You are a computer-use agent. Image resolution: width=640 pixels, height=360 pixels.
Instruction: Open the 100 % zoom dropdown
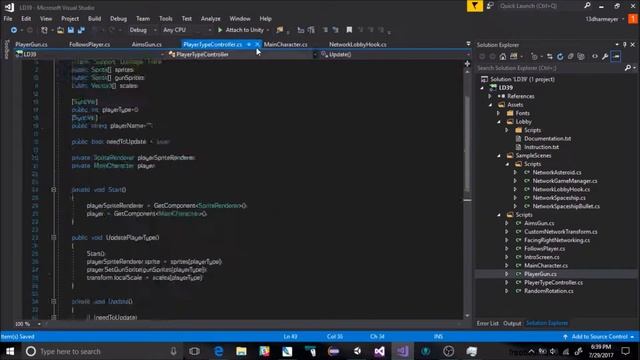point(39,324)
